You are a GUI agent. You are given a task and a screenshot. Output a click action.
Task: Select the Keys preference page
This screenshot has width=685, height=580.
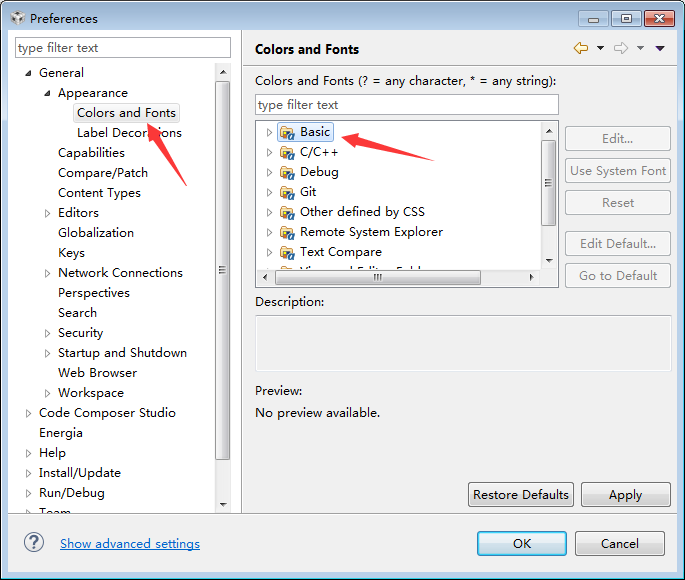coord(71,253)
